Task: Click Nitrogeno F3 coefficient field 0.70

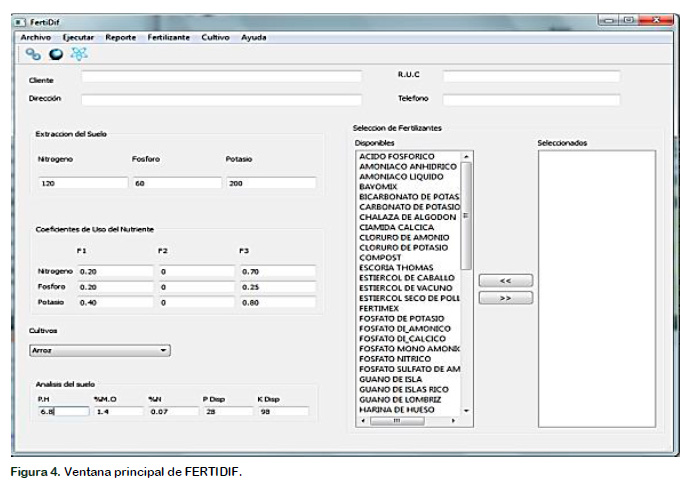Action: coord(278,271)
